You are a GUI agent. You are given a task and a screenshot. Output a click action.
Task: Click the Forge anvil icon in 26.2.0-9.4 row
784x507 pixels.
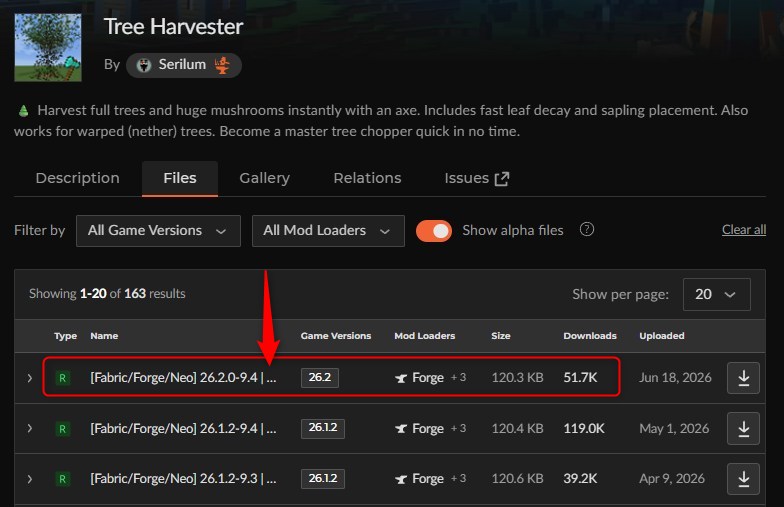coord(401,378)
